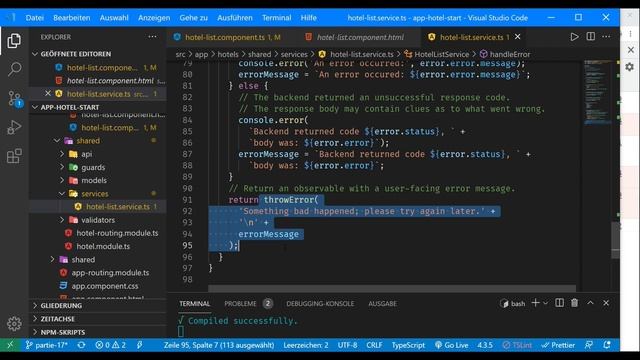Maximize terminal panel with up chevron

(590, 303)
